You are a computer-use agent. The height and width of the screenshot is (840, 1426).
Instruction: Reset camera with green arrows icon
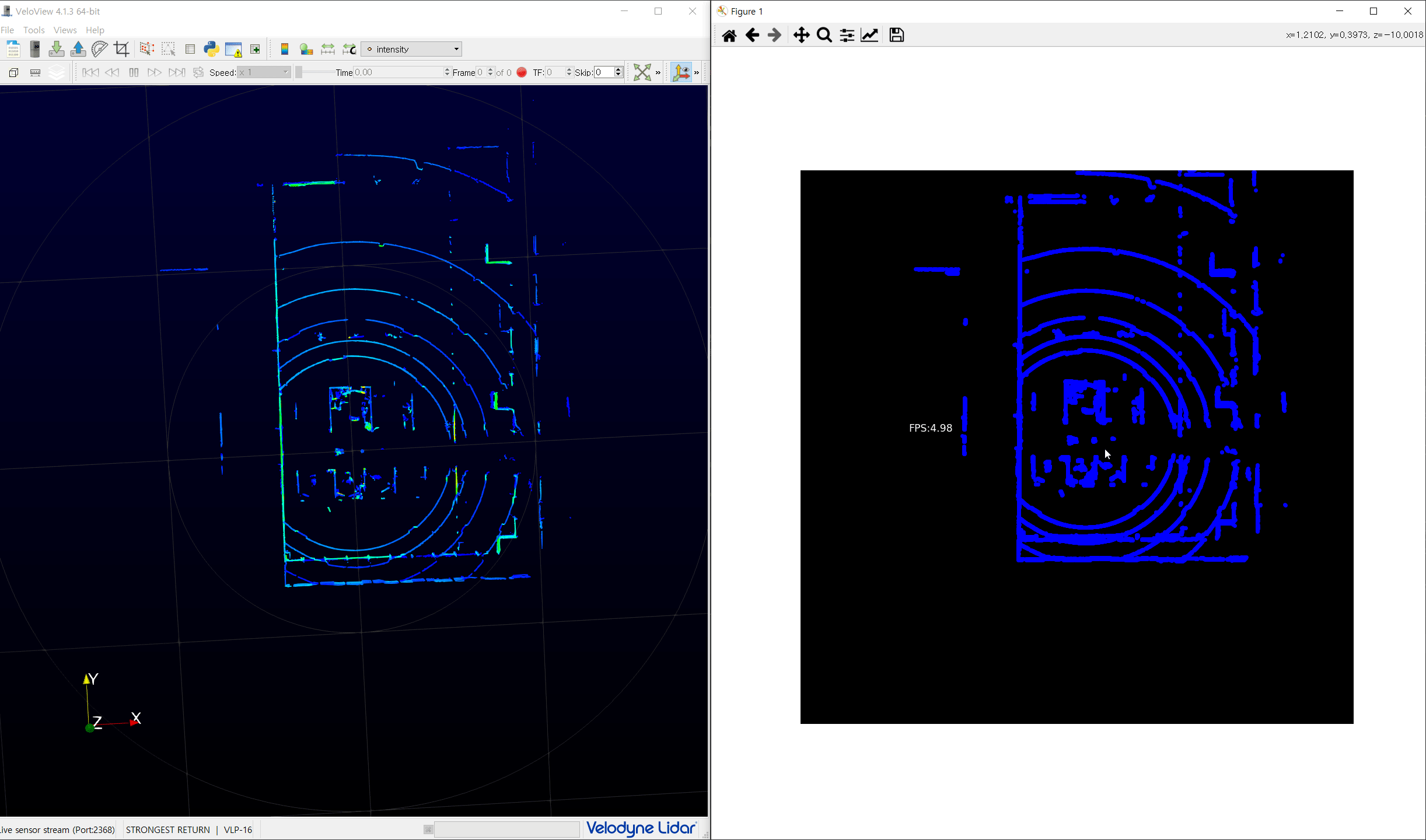tap(642, 72)
